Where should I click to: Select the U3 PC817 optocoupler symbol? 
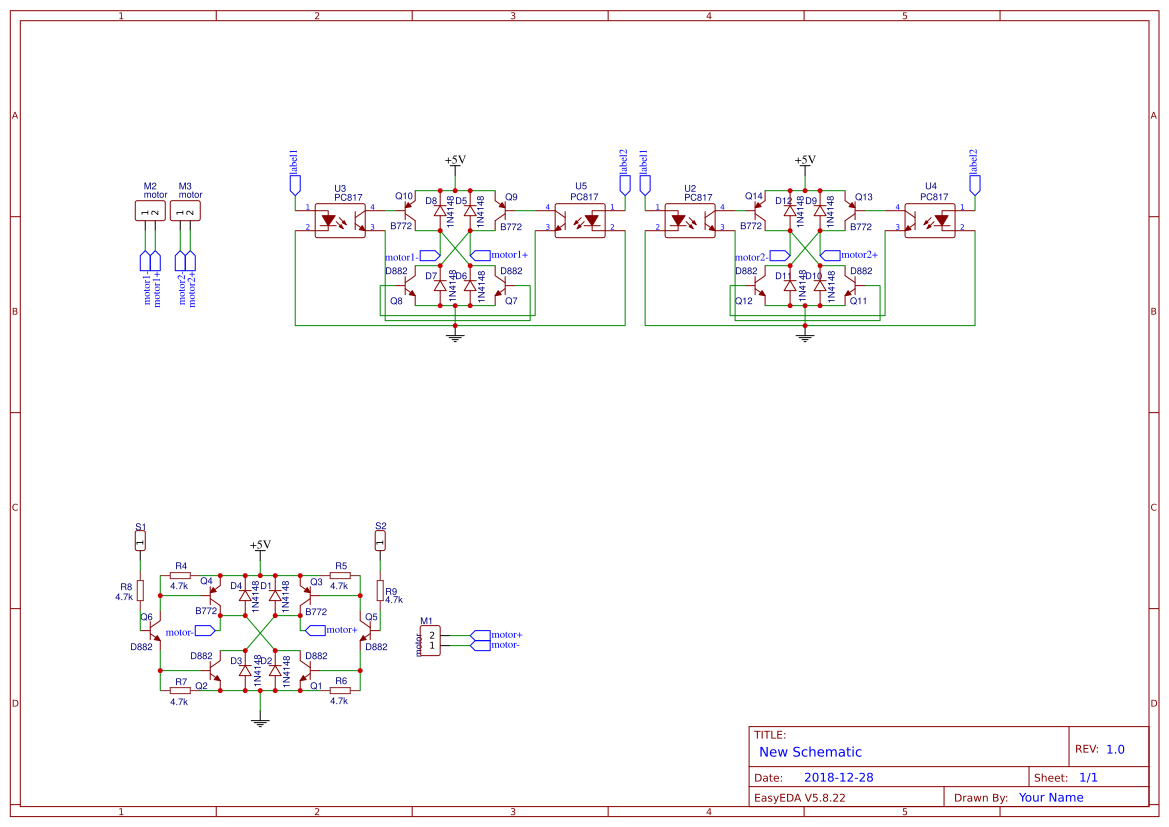(339, 220)
